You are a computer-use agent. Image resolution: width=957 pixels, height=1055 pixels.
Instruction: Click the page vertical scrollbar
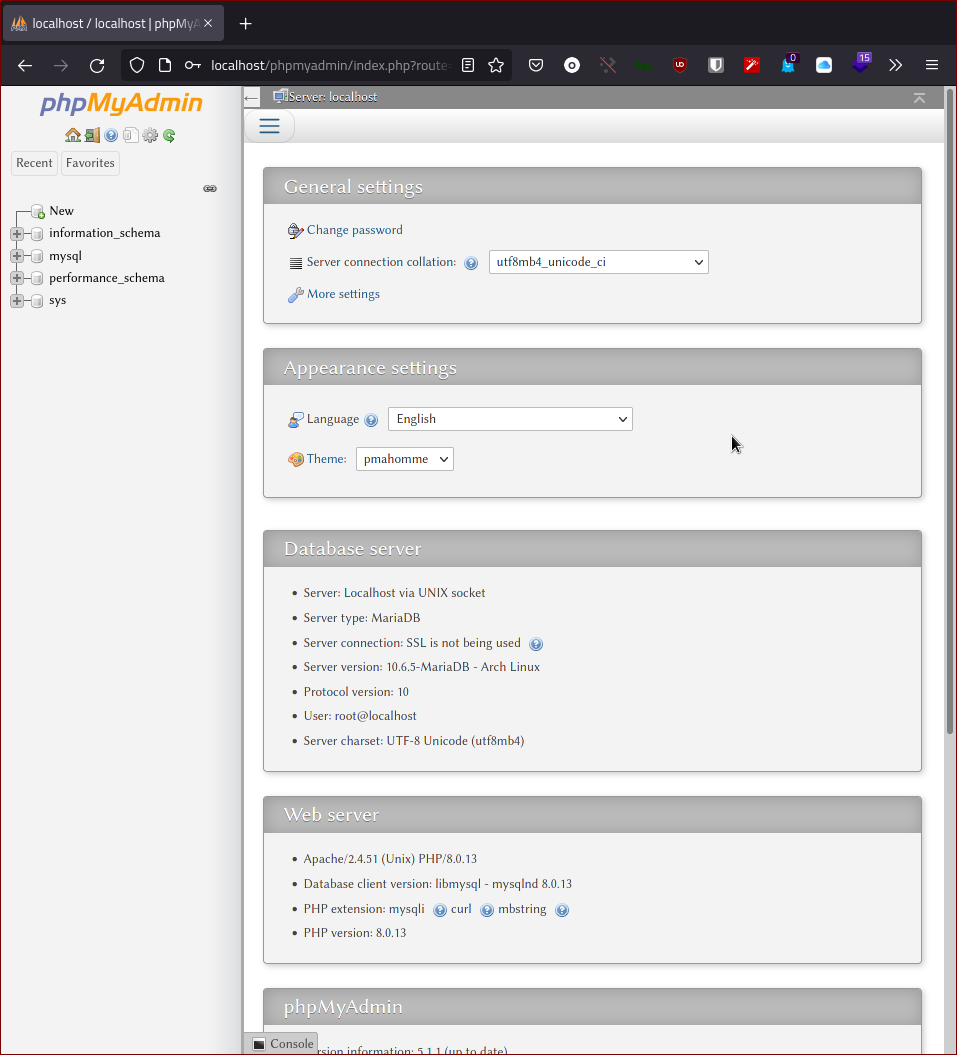point(950,410)
